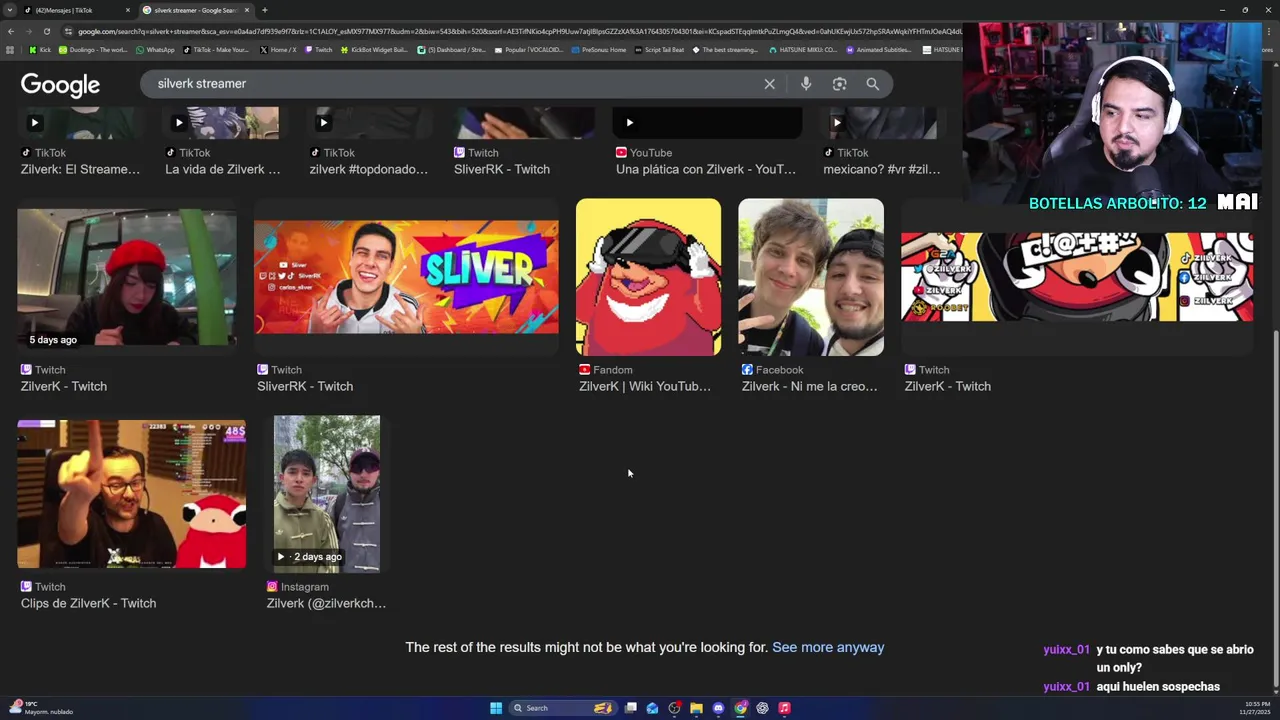Open the Knuckles VR headset thumbnail
This screenshot has height=720, width=1280.
(x=648, y=277)
